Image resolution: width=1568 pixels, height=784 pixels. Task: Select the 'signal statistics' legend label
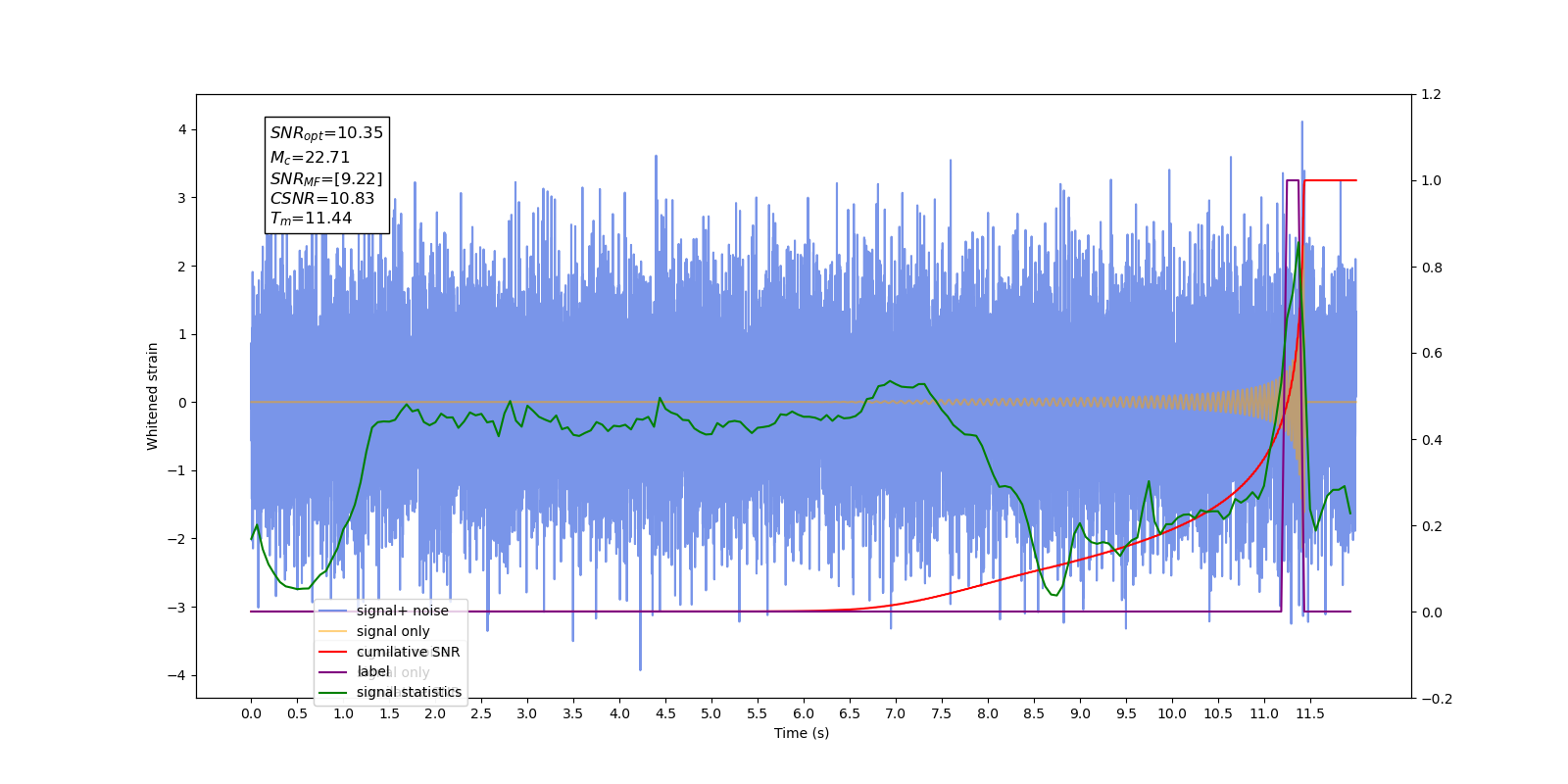(x=409, y=692)
